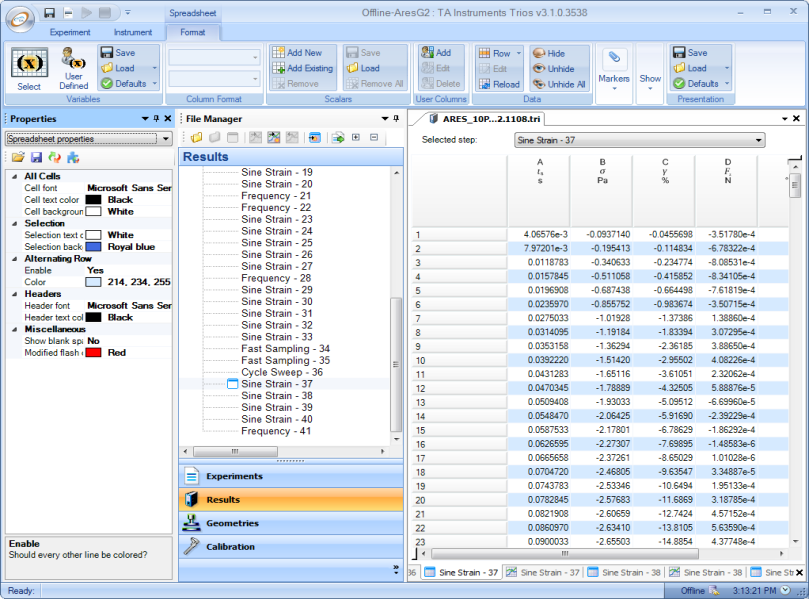This screenshot has height=599, width=809.
Task: Collapse the Headers property group
Action: point(14,294)
